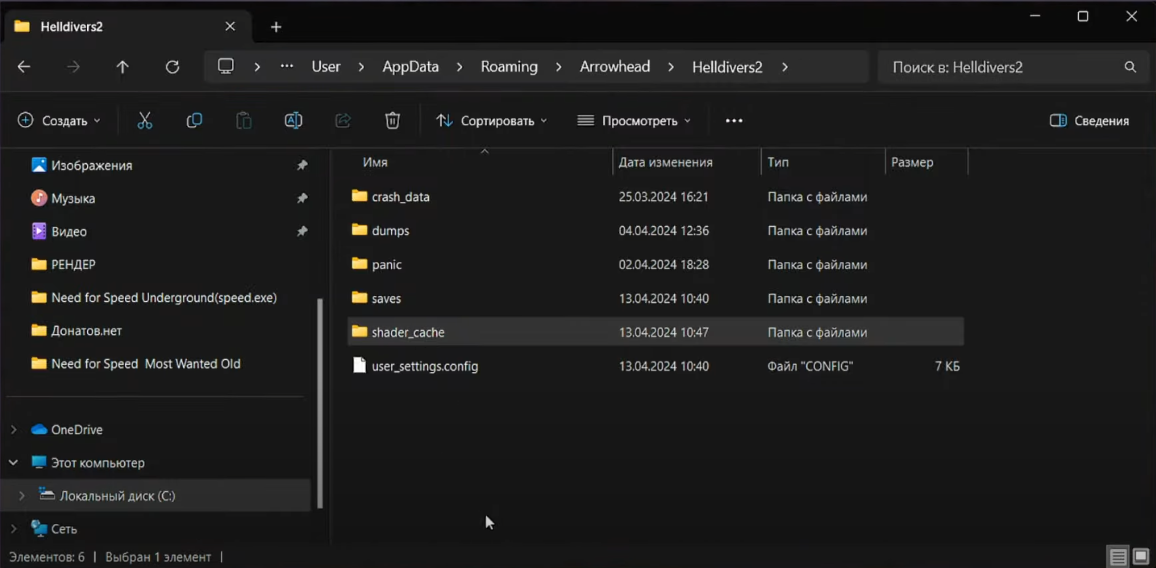The height and width of the screenshot is (568, 1156).
Task: Select Изображения in the sidebar
Action: pyautogui.click(x=92, y=166)
